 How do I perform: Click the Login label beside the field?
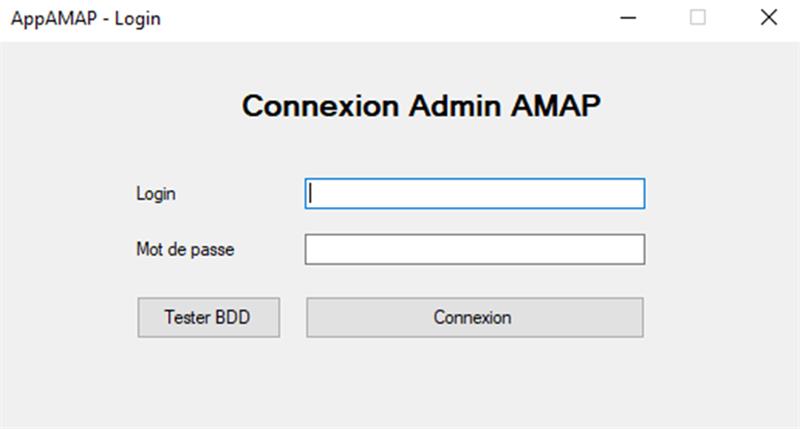pyautogui.click(x=156, y=194)
